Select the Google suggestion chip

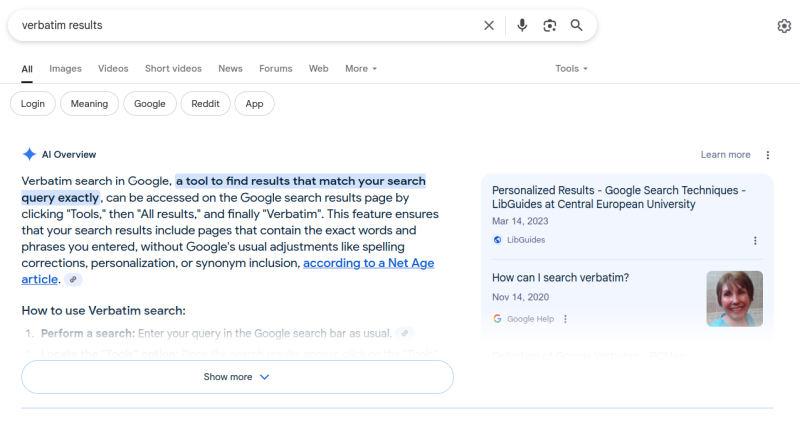coord(150,104)
